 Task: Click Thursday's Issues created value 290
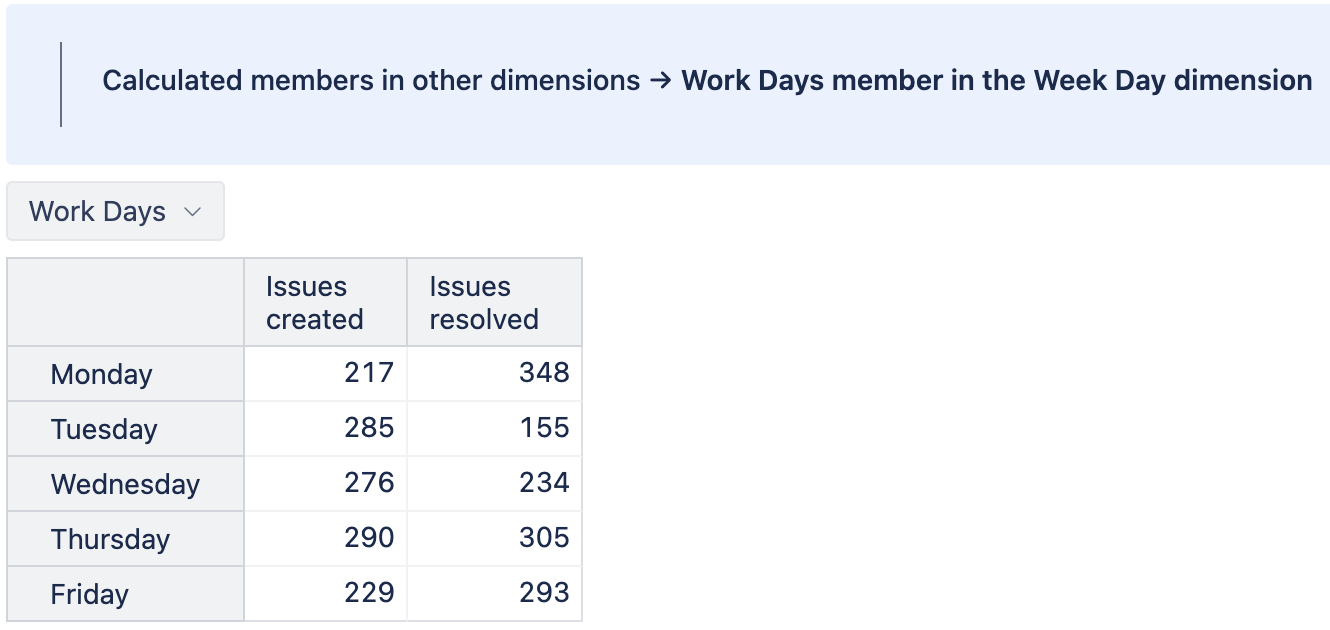pos(369,538)
